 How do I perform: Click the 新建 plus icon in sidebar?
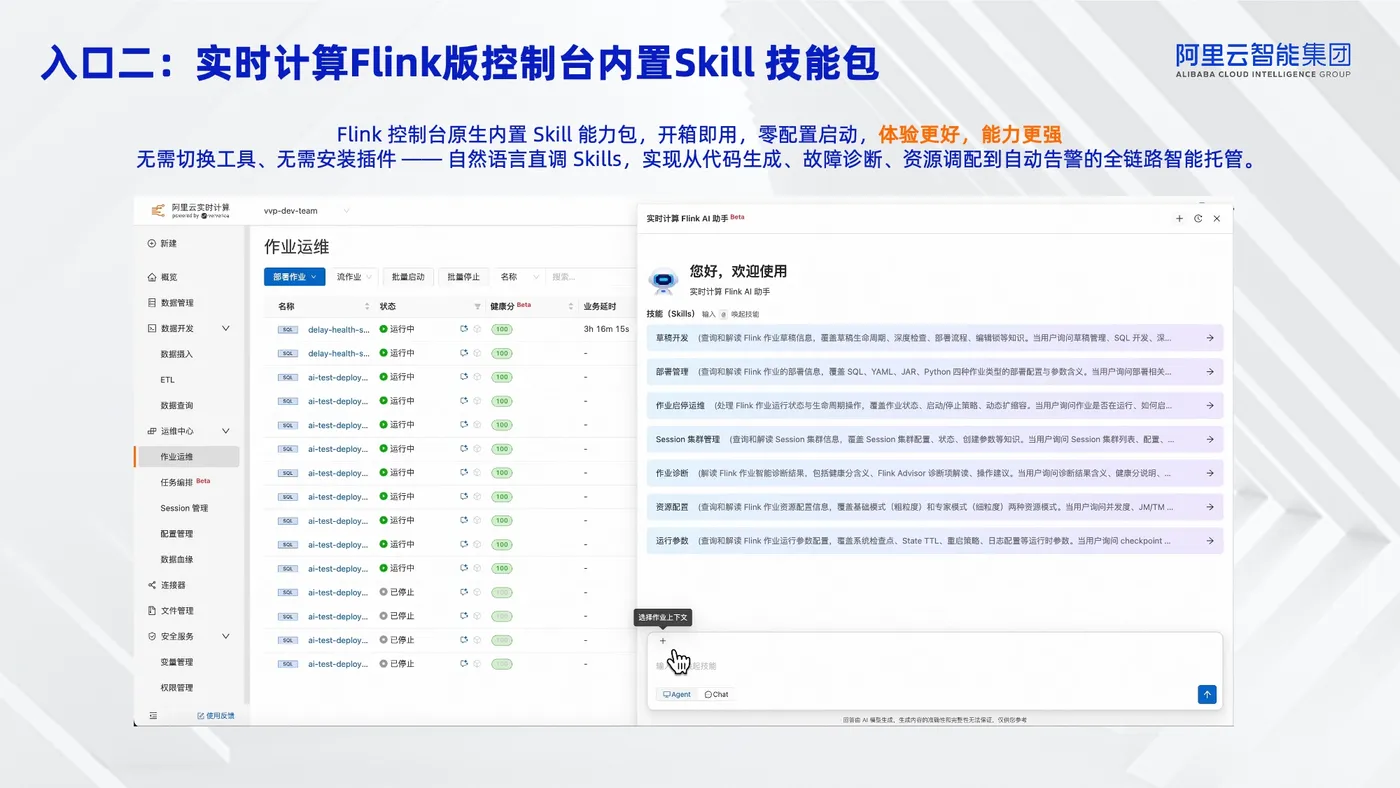[152, 243]
